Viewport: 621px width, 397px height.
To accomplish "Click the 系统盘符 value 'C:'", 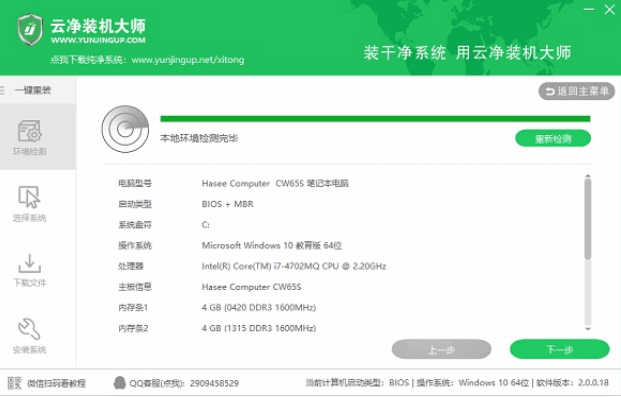I will click(206, 225).
